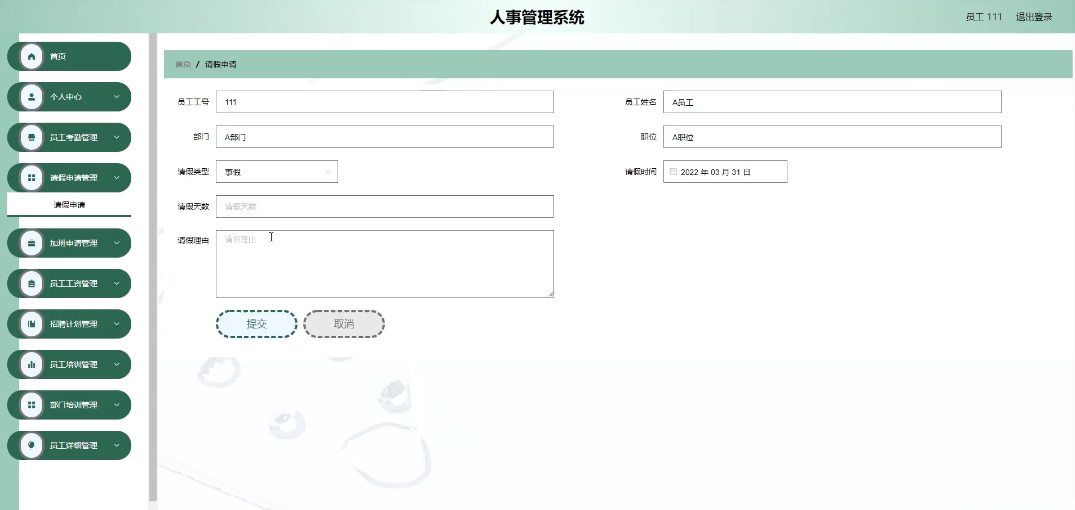Click the 部门 field label

[201, 136]
